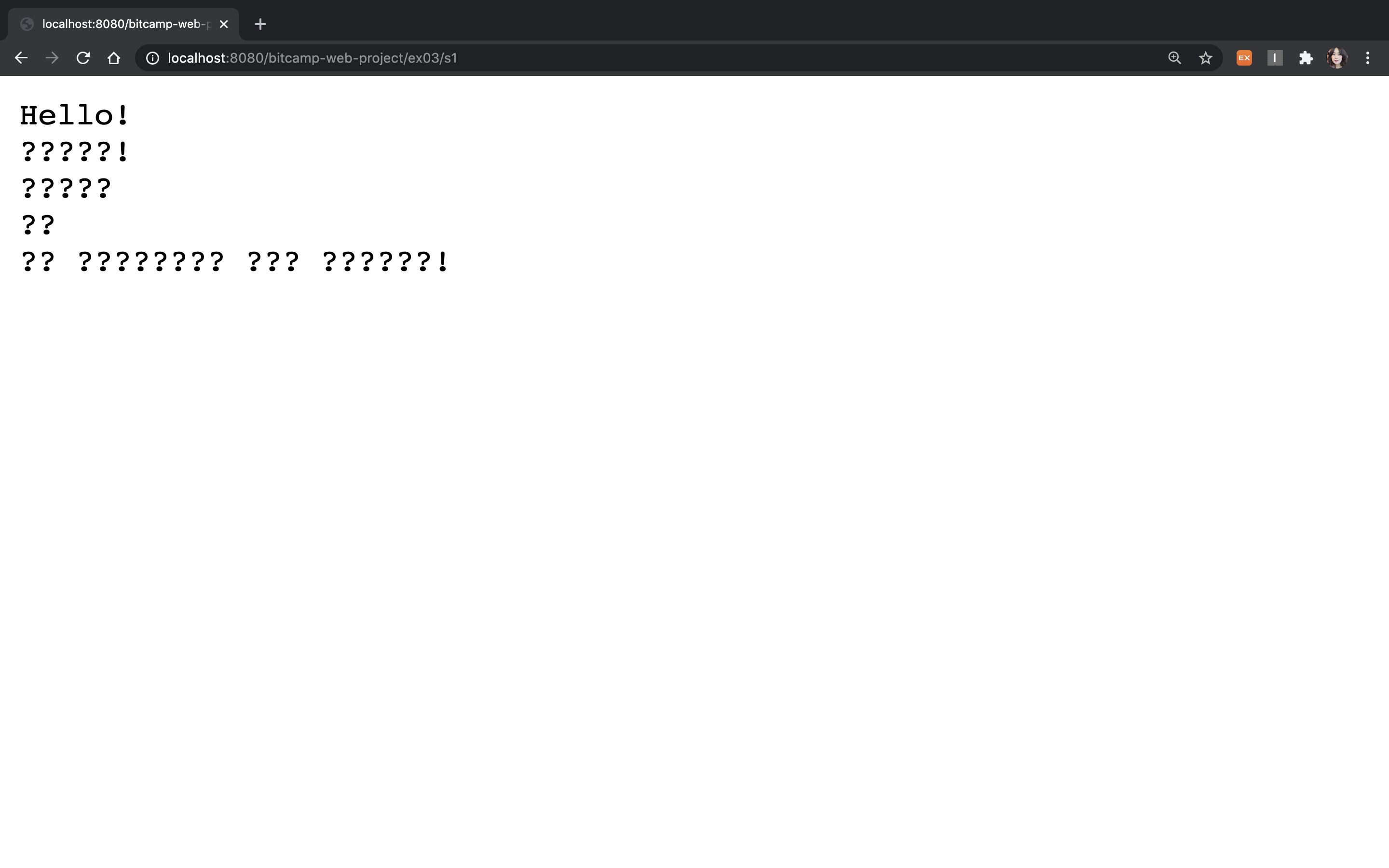Click the forward navigation arrow

(x=52, y=58)
